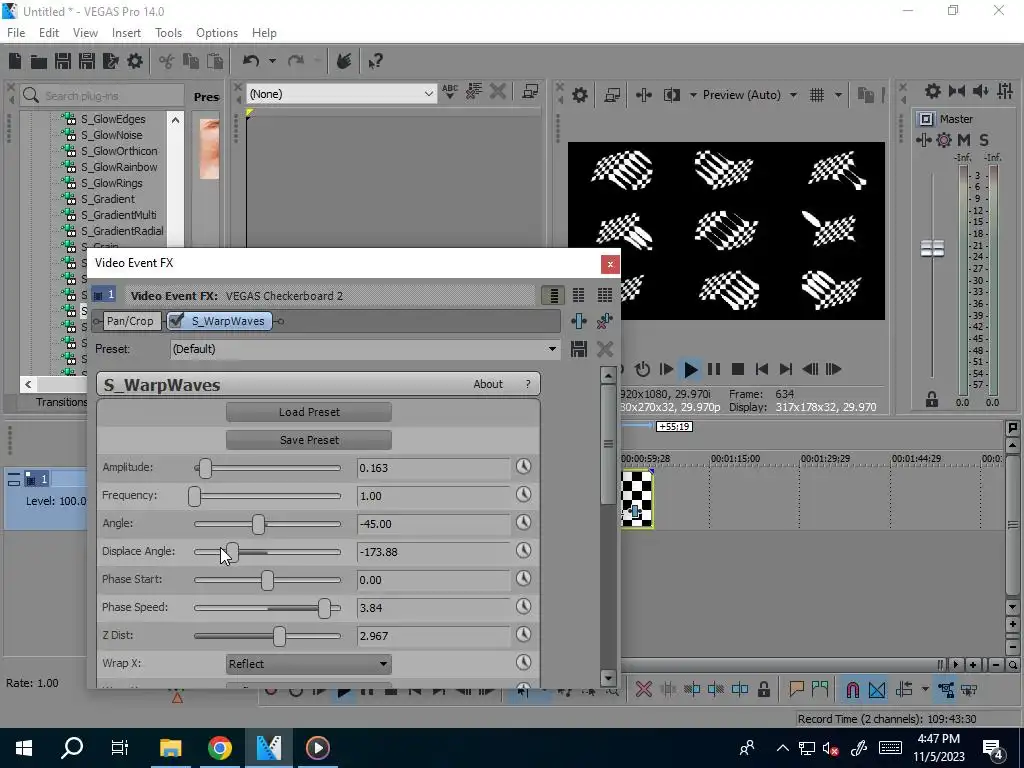Click the Play button in preview transport
1024x768 pixels.
click(x=690, y=370)
